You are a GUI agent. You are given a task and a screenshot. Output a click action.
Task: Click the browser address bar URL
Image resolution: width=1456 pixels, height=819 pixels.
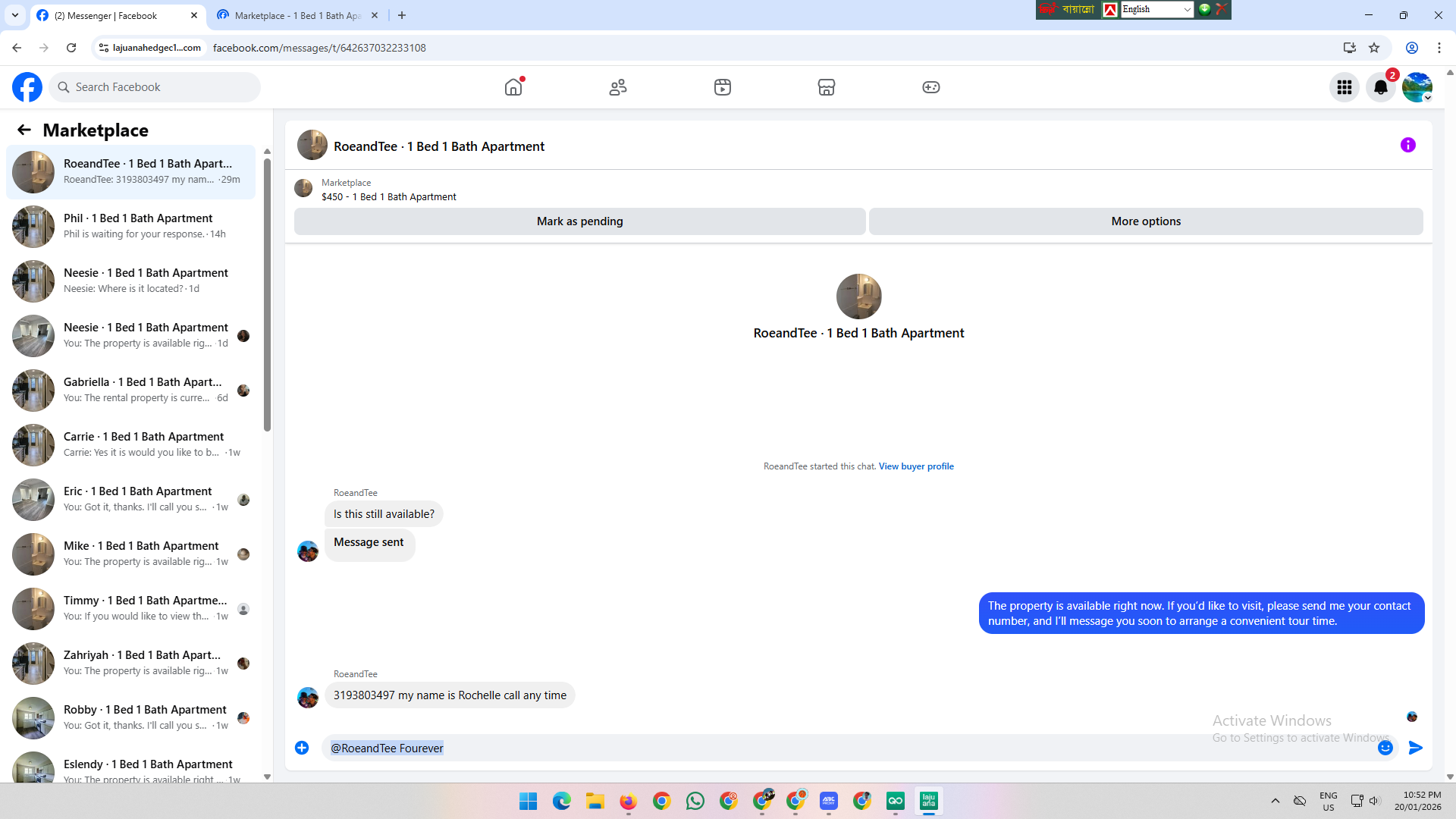coord(319,48)
